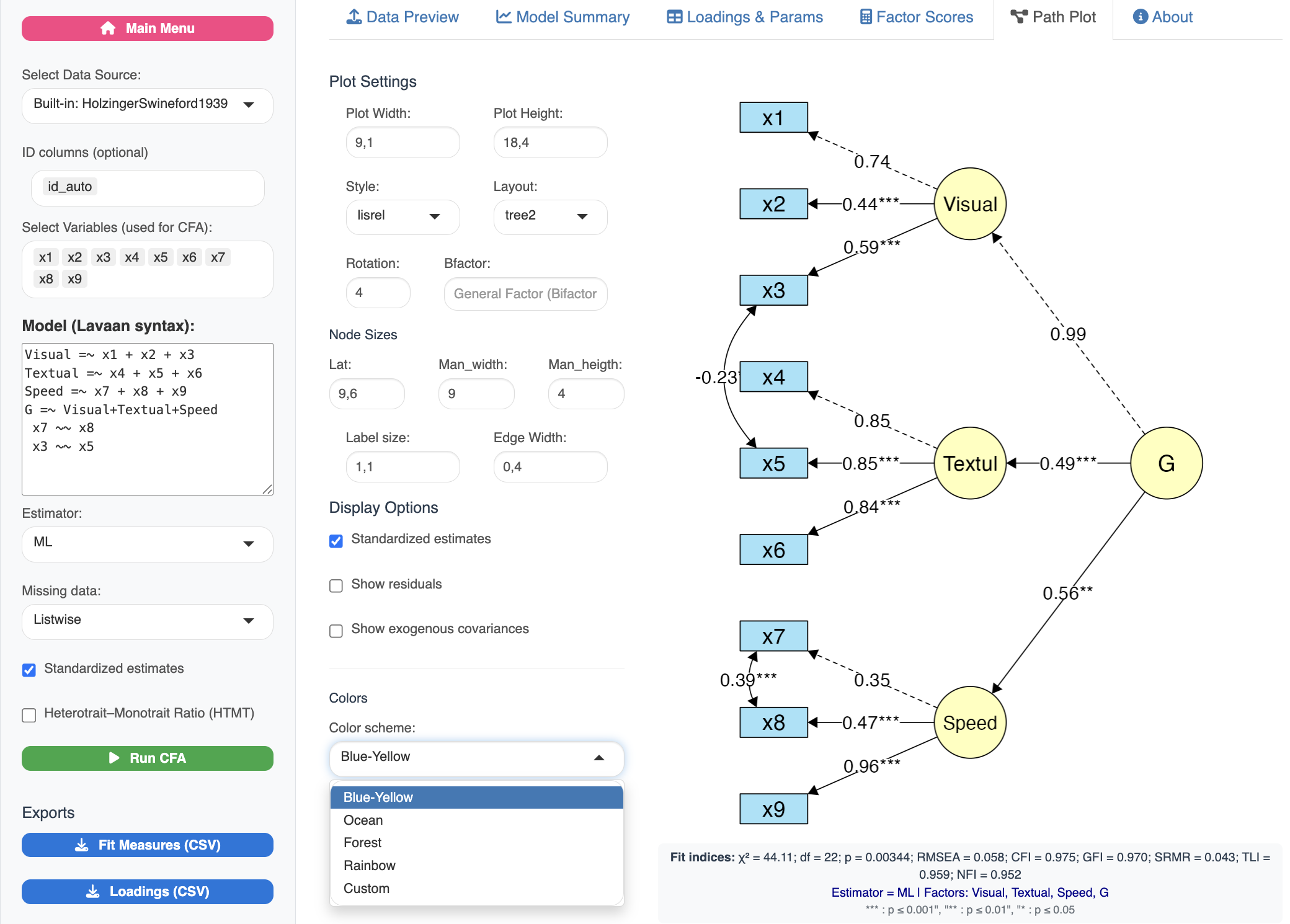Expand the Layout dropdown showing tree2
The image size is (1290, 924).
549,216
